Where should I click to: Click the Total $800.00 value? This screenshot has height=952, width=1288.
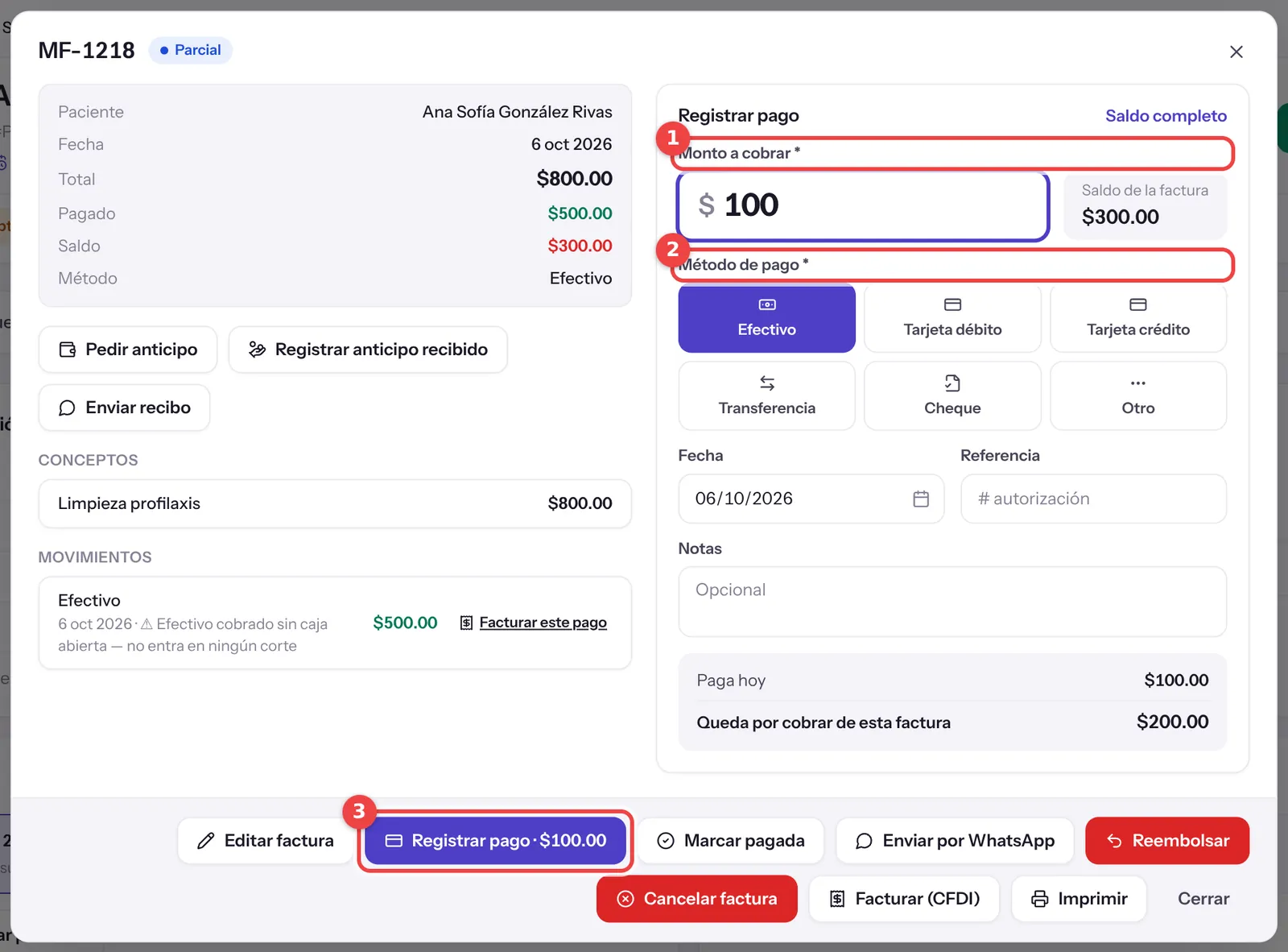(x=574, y=179)
